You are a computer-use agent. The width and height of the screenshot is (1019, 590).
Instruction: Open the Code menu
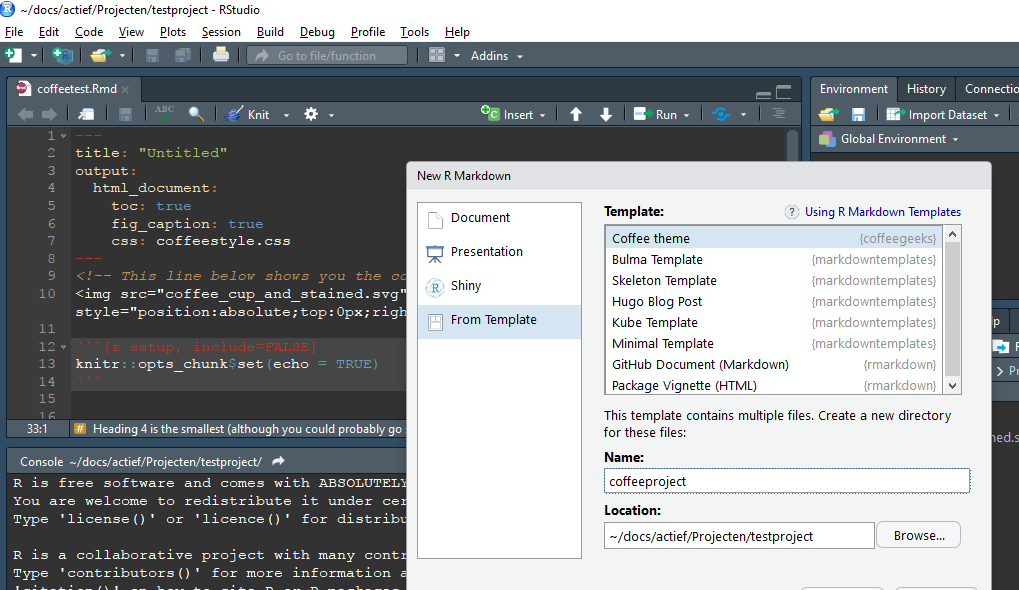89,32
